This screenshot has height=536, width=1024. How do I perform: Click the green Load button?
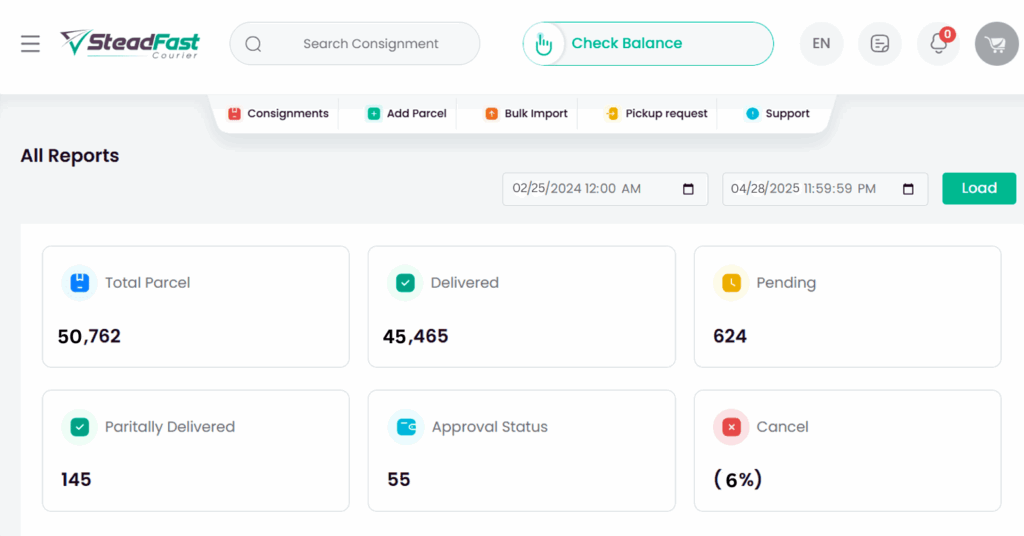point(979,189)
